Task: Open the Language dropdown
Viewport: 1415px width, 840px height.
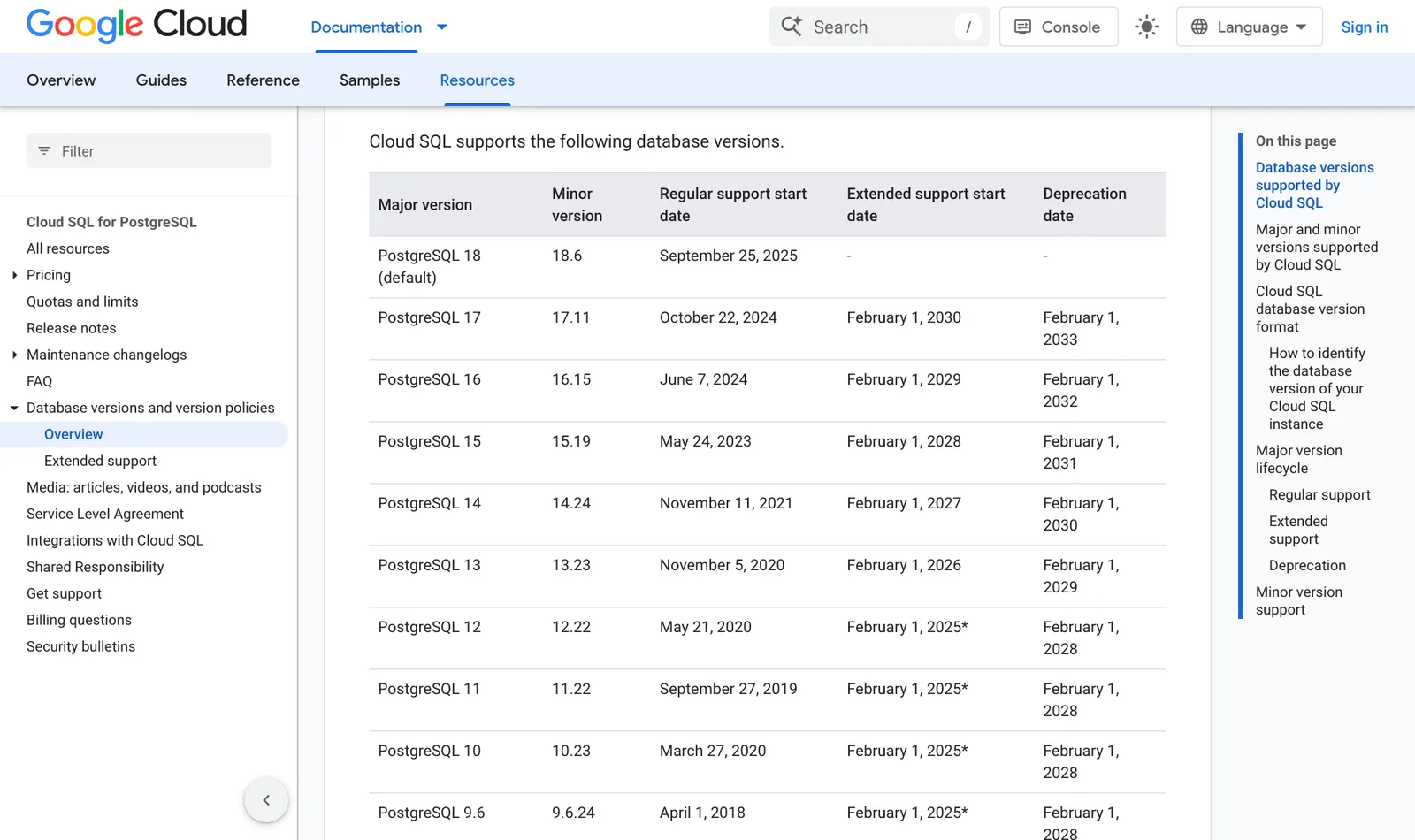Action: [1249, 27]
